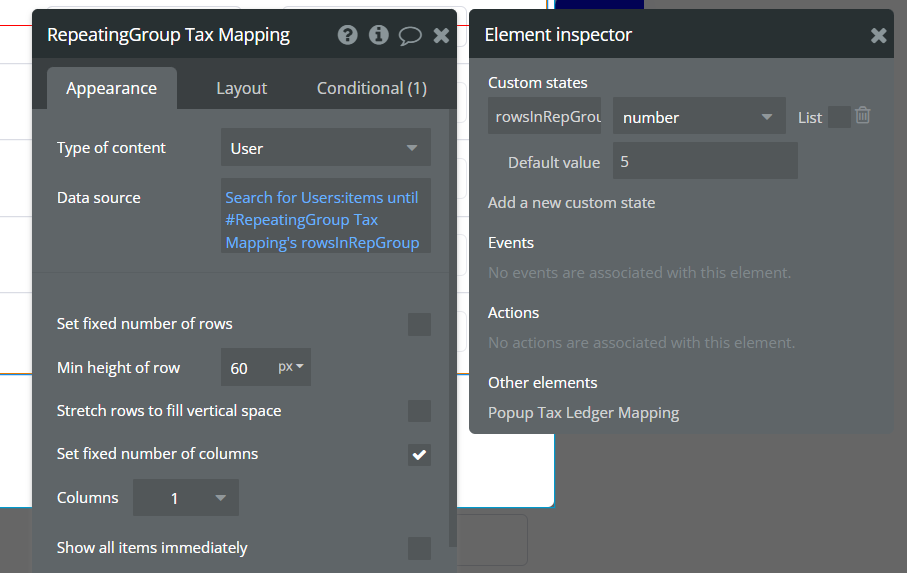This screenshot has height=573, width=907.
Task: Enable Show all items immediately
Action: (x=419, y=548)
